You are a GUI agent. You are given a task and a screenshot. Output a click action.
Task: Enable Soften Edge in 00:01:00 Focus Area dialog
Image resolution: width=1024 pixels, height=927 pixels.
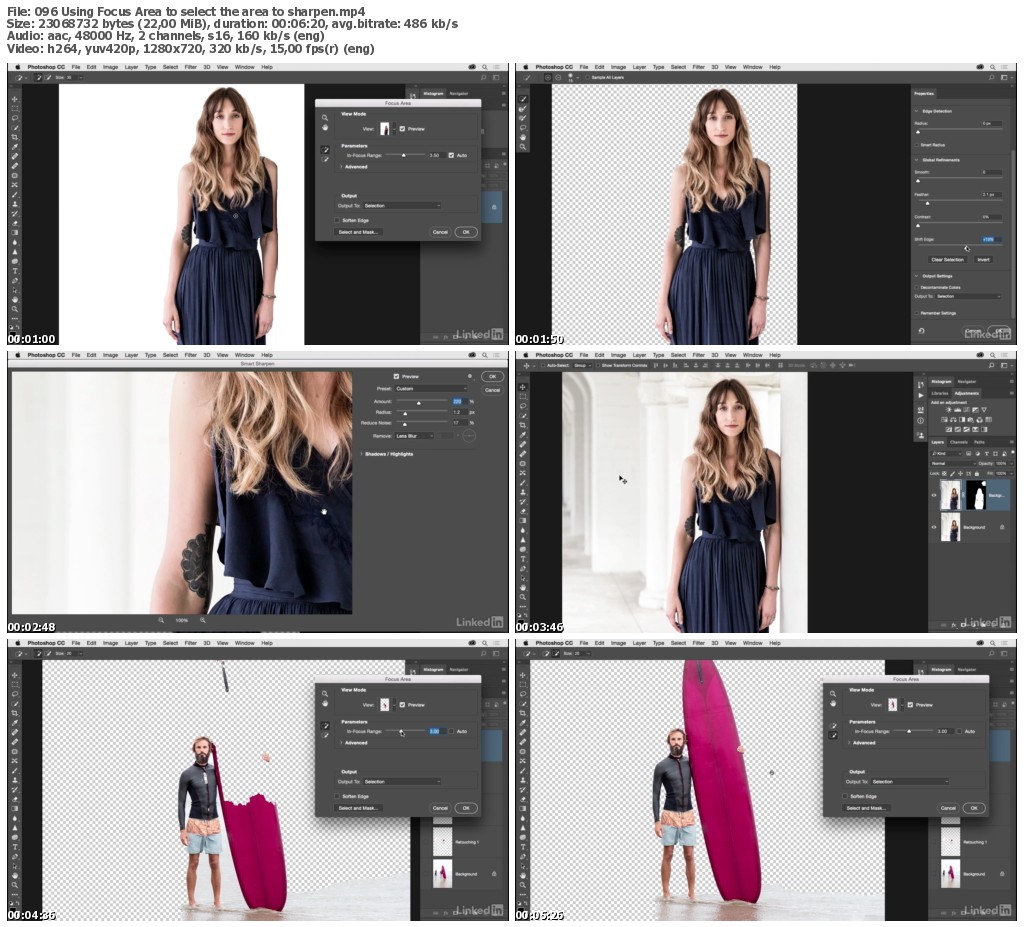tap(337, 220)
